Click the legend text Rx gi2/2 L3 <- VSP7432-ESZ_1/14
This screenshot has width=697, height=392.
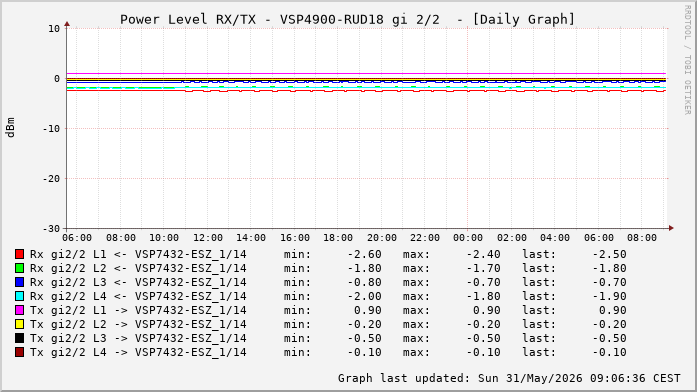138,282
